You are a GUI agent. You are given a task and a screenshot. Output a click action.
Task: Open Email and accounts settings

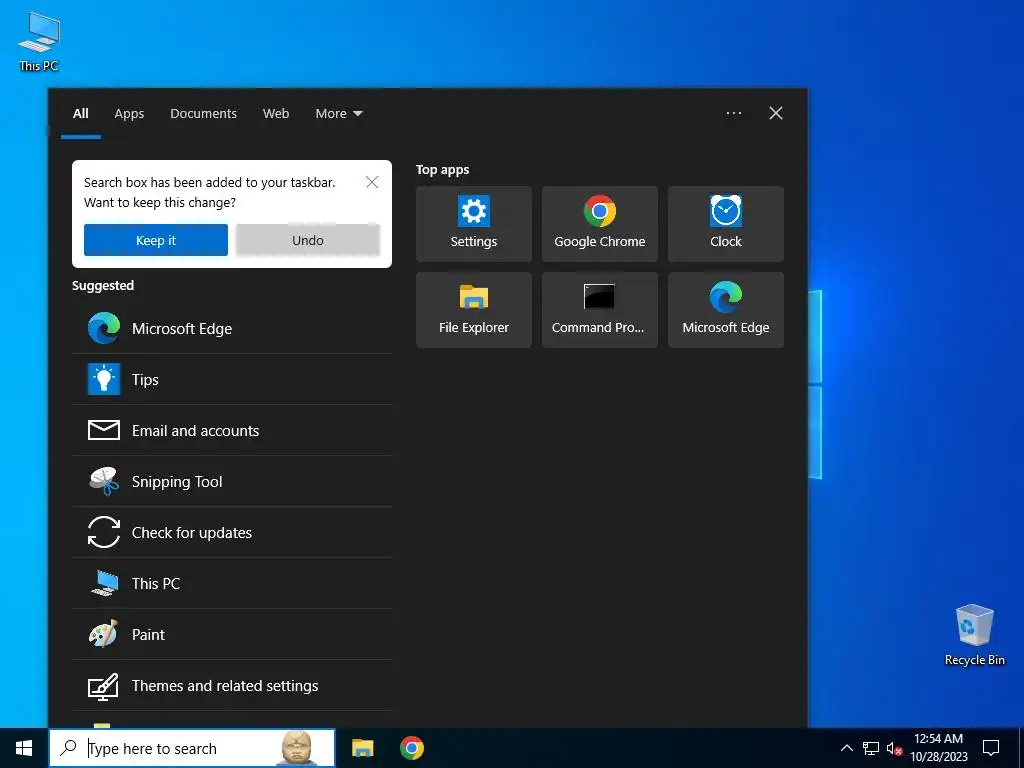[x=232, y=430]
